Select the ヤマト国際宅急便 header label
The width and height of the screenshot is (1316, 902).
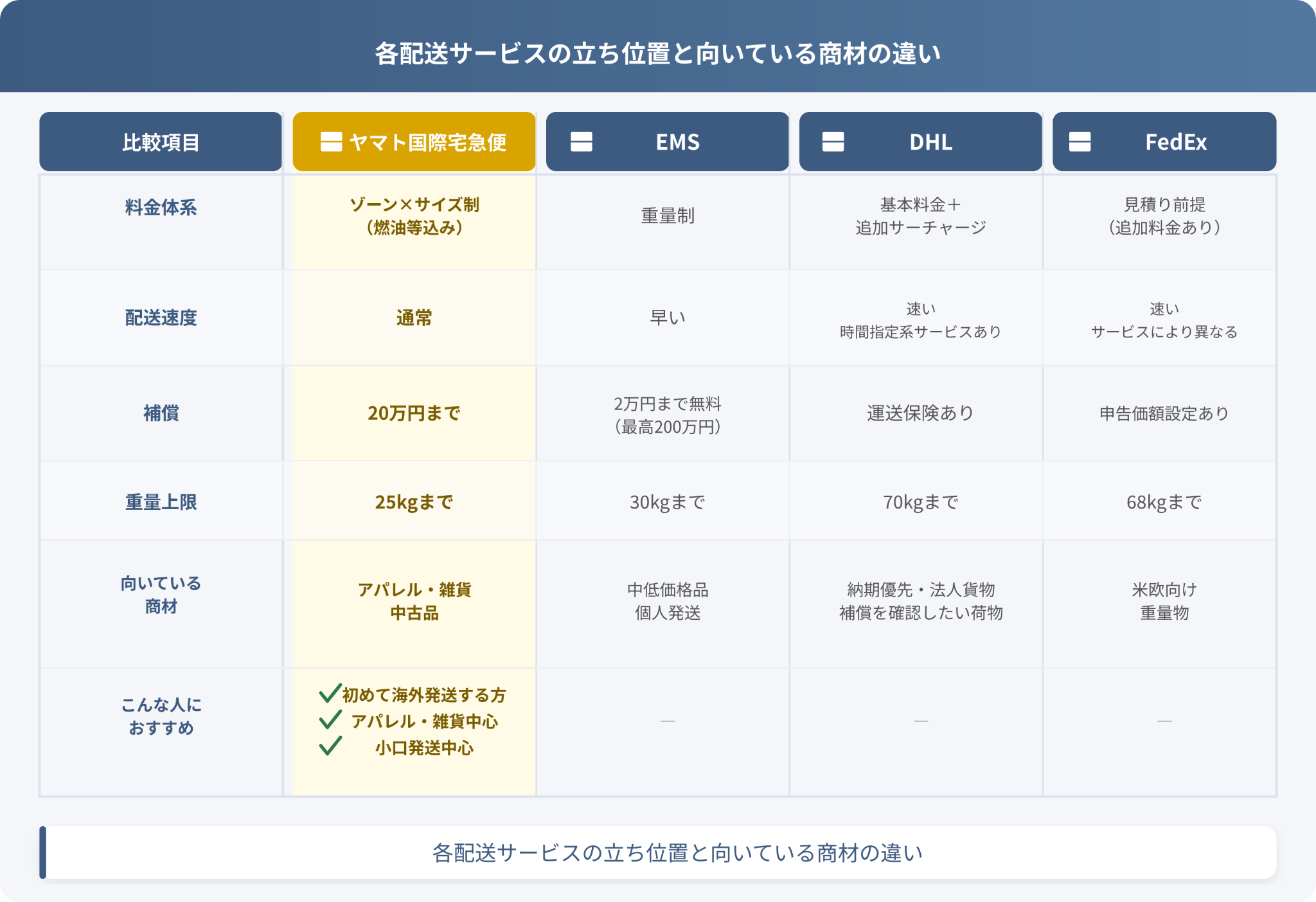[x=427, y=142]
